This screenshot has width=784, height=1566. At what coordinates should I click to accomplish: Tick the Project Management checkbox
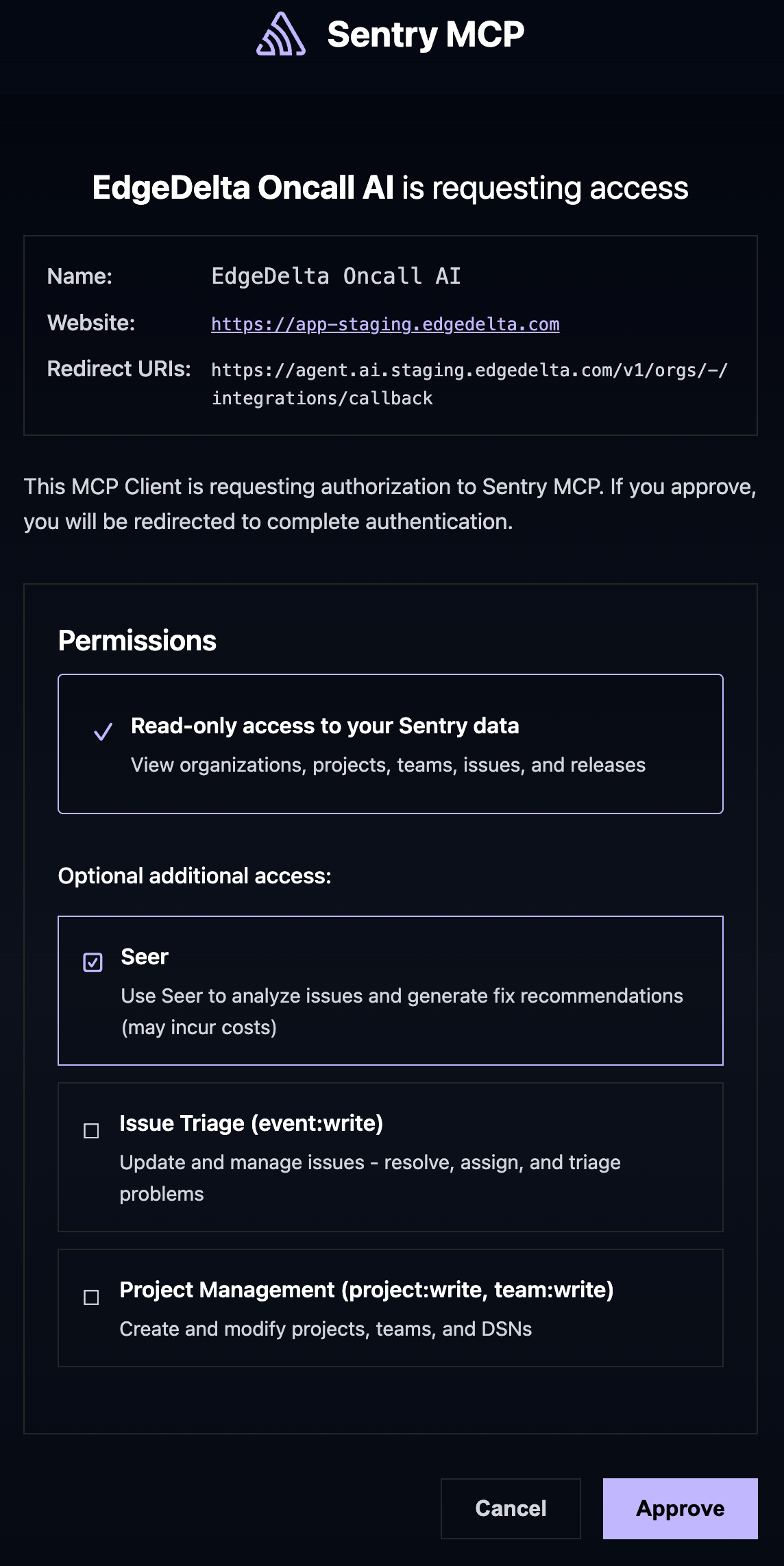[x=91, y=1297]
